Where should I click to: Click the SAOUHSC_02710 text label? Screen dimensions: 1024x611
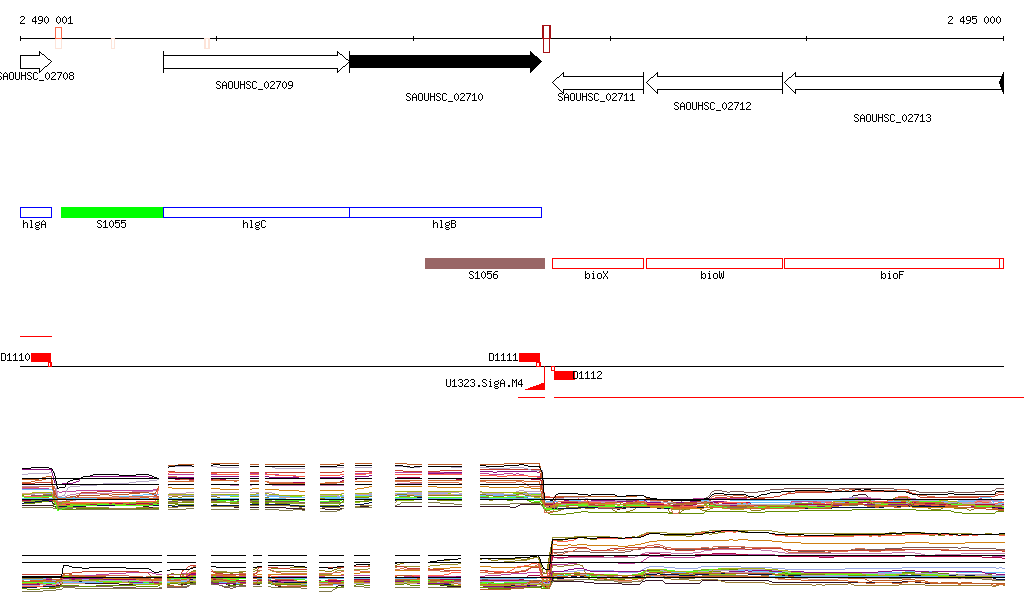[444, 97]
